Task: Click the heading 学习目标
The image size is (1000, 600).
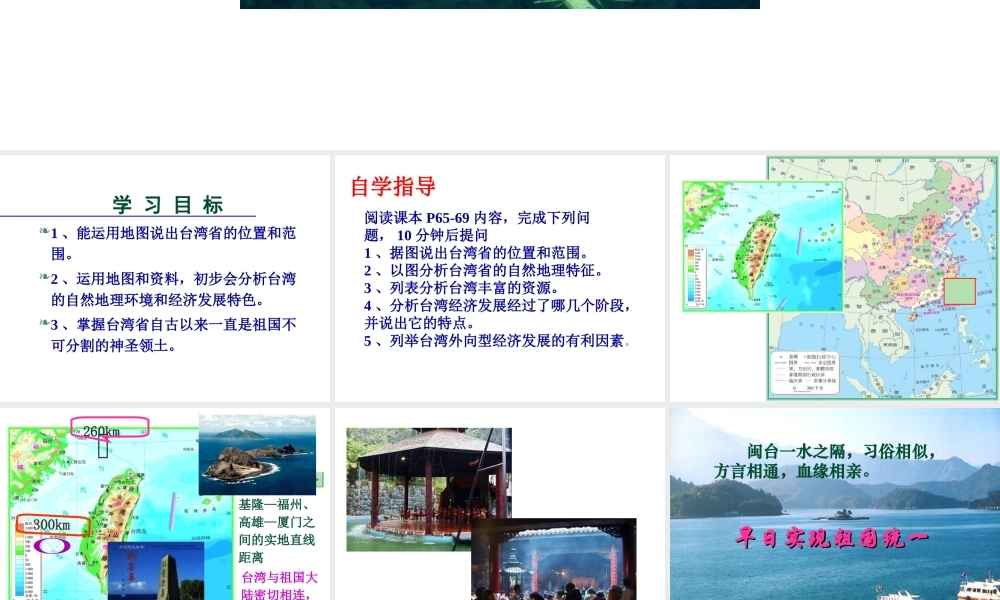Action: pyautogui.click(x=168, y=205)
